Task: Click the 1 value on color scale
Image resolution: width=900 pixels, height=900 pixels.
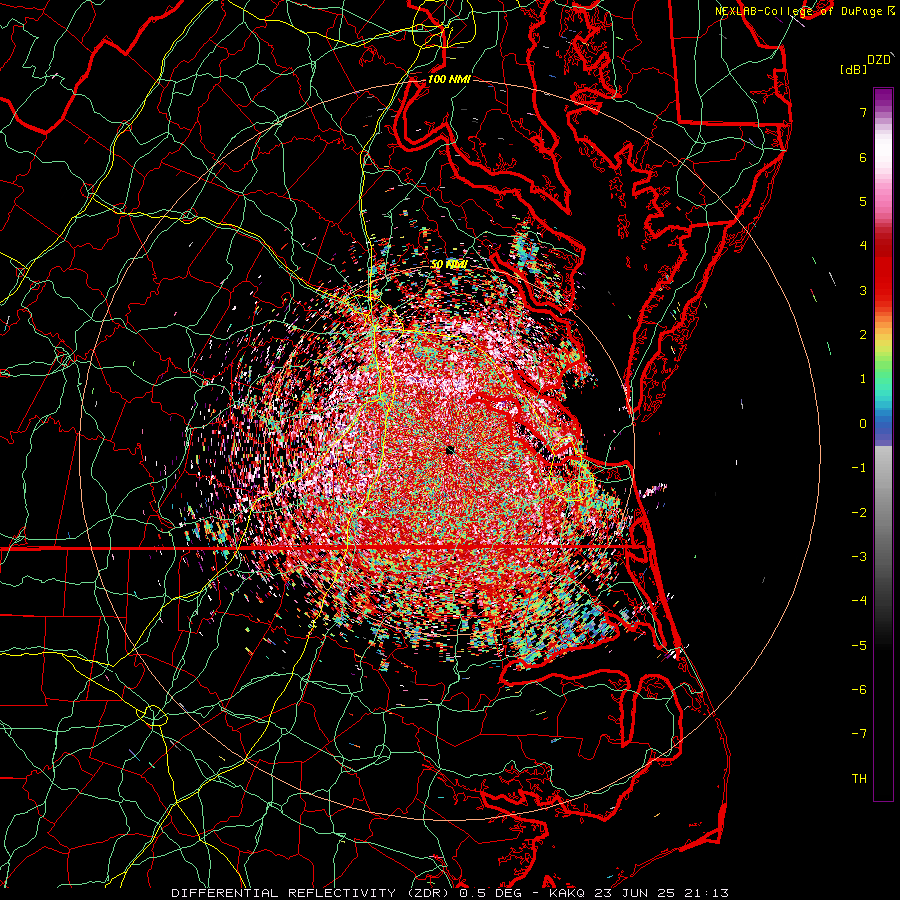Action: [x=863, y=379]
